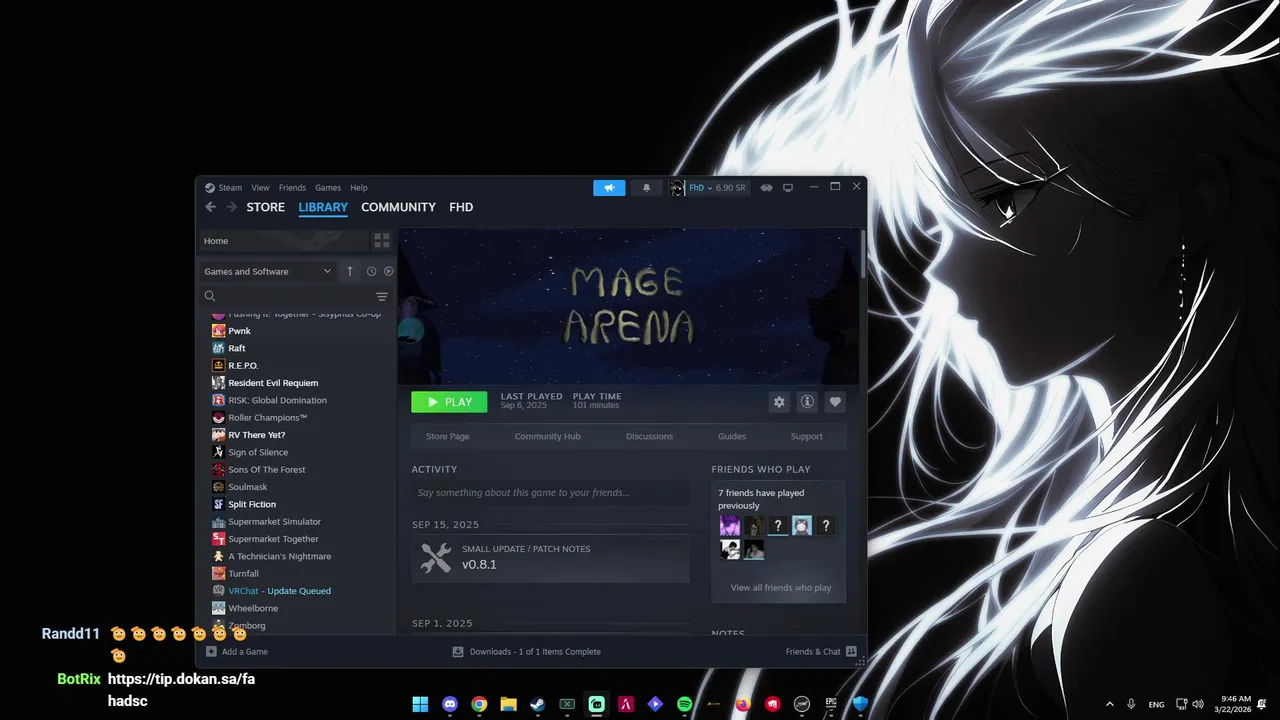Screen dimensions: 1280x720
Task: Open Mage Arena settings gear
Action: click(779, 402)
